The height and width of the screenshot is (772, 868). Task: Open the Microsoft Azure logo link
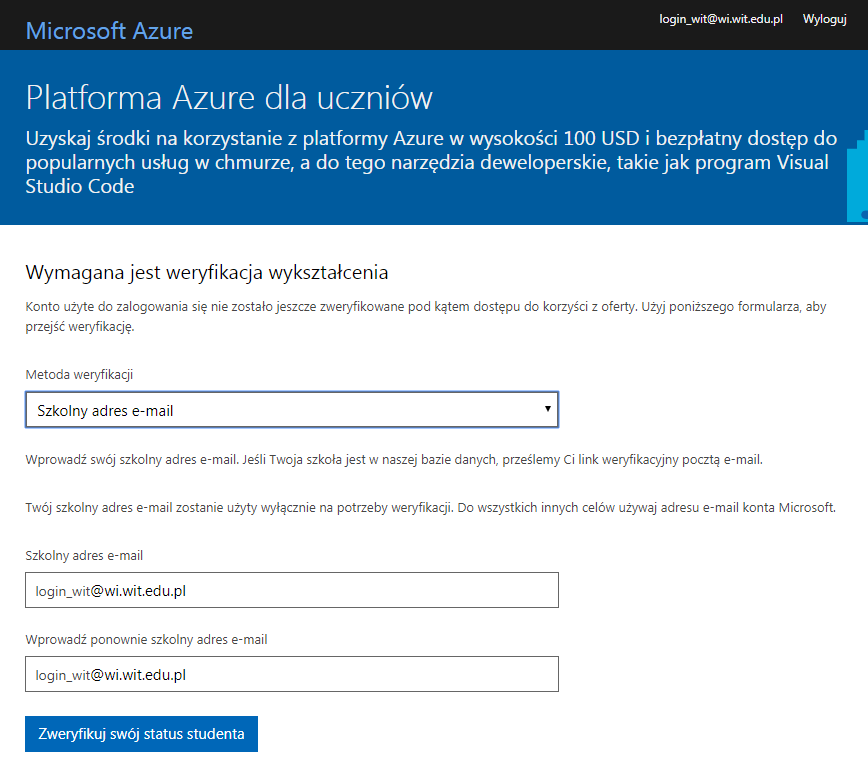coord(109,31)
